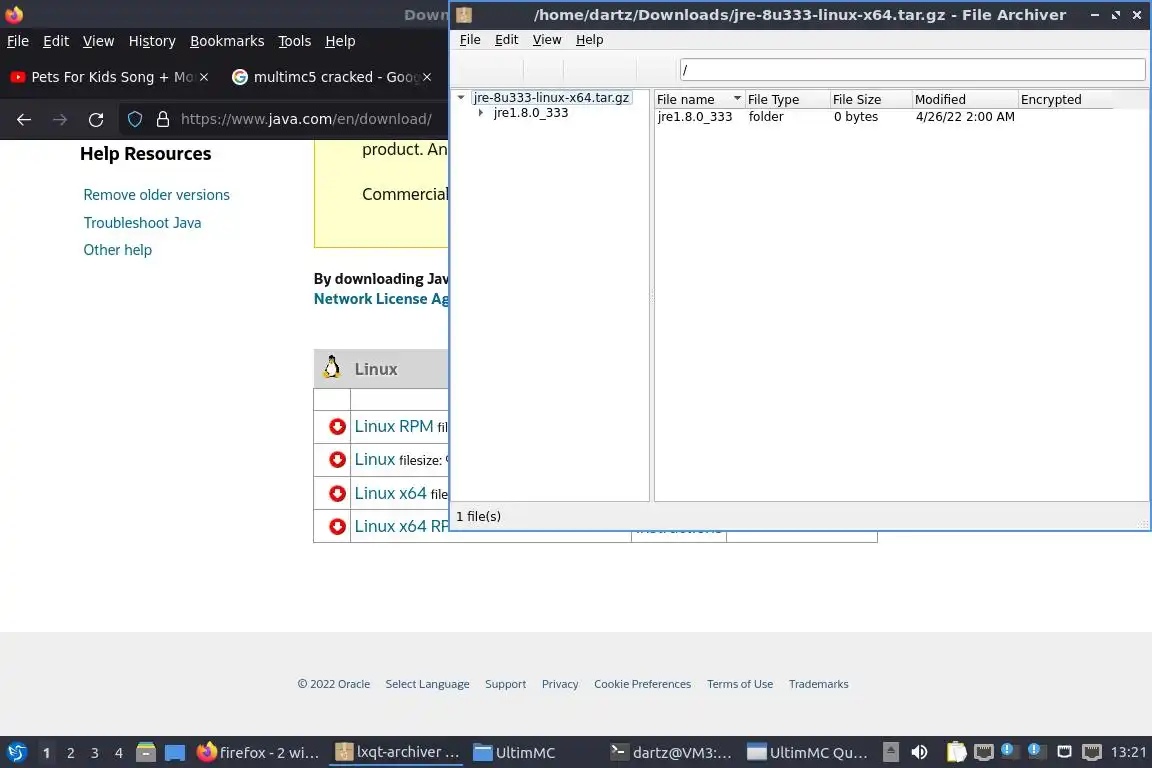Click the padlock site security icon
Screen dimensions: 1152x768
click(163, 119)
